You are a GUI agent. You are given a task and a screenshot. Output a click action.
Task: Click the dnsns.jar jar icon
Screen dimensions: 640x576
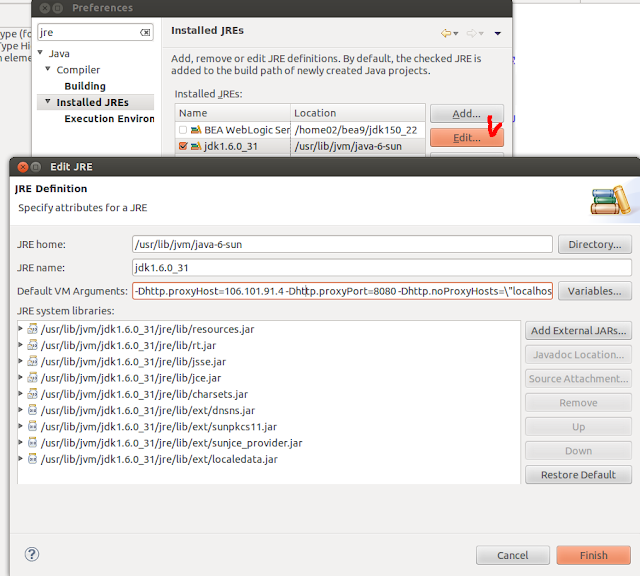tap(33, 410)
